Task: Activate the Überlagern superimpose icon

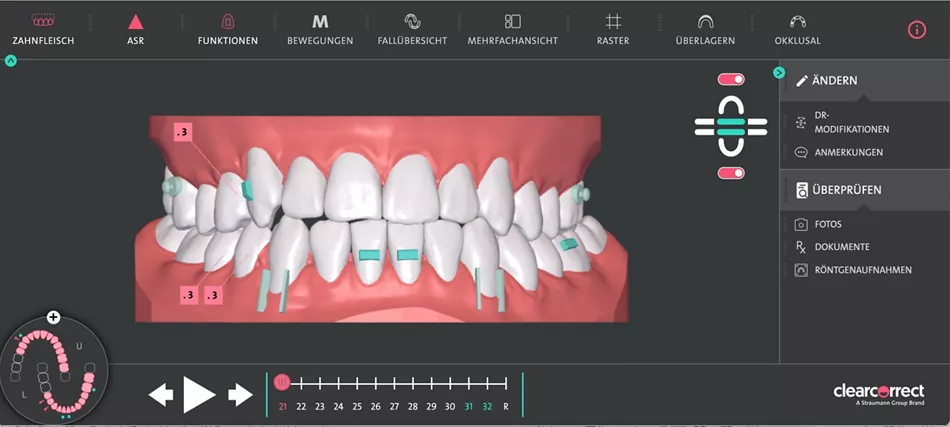Action: [705, 22]
